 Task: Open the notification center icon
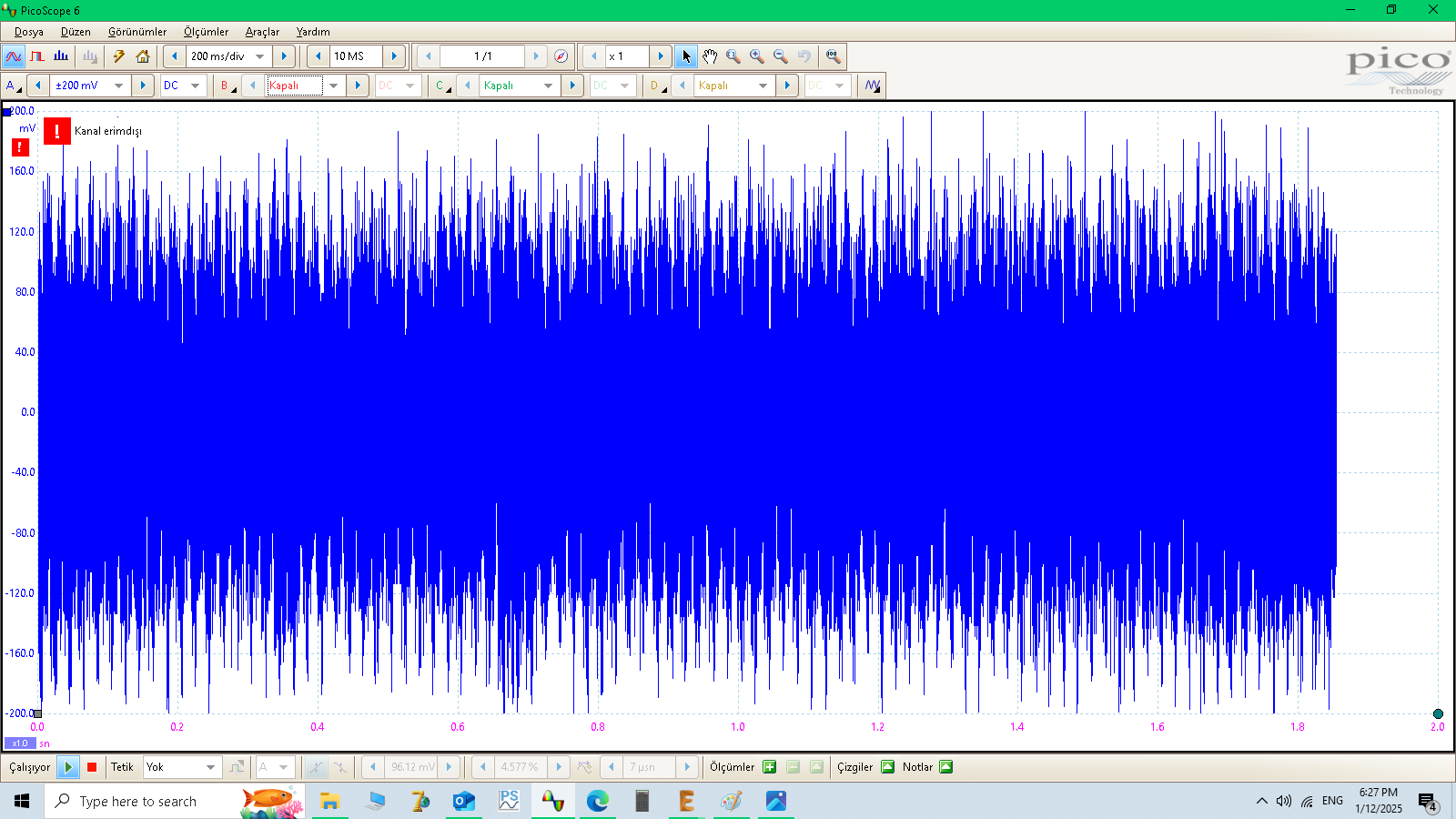point(1428,802)
